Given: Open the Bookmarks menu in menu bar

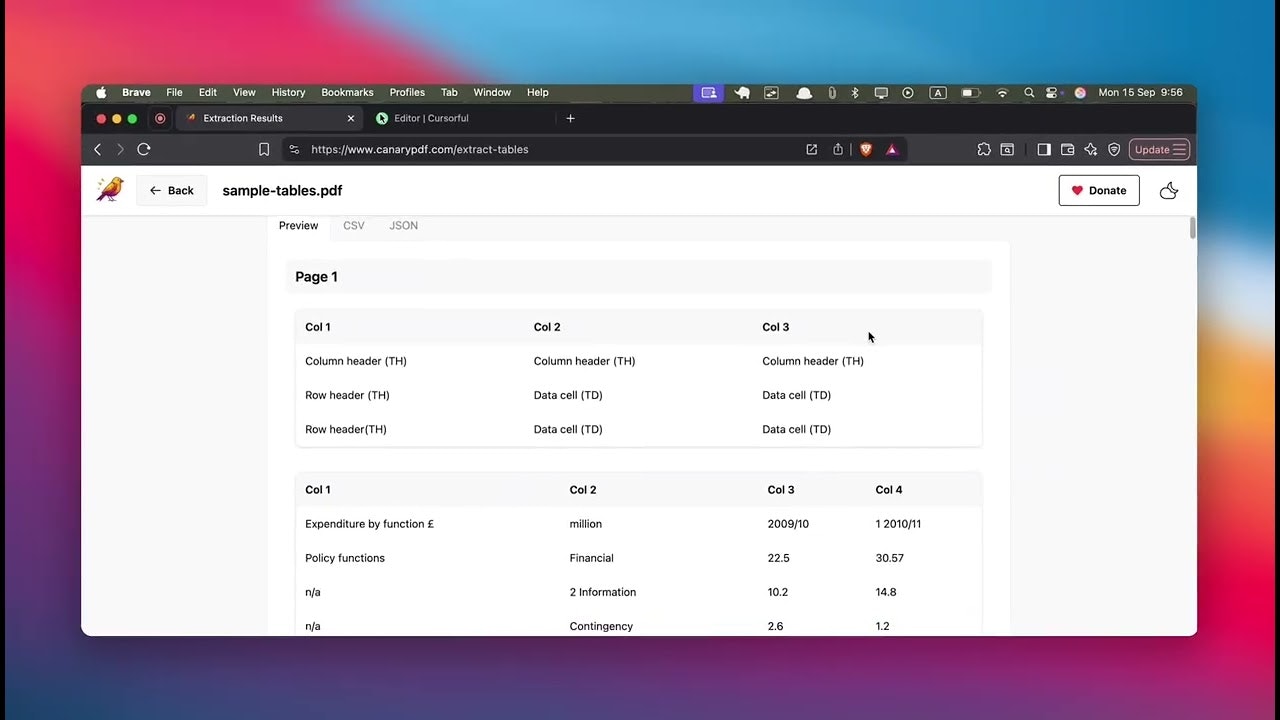Looking at the screenshot, I should click(347, 92).
